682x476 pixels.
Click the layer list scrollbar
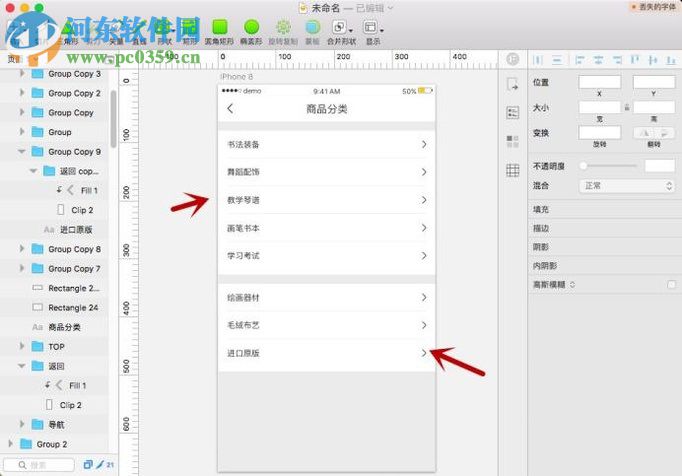click(114, 119)
